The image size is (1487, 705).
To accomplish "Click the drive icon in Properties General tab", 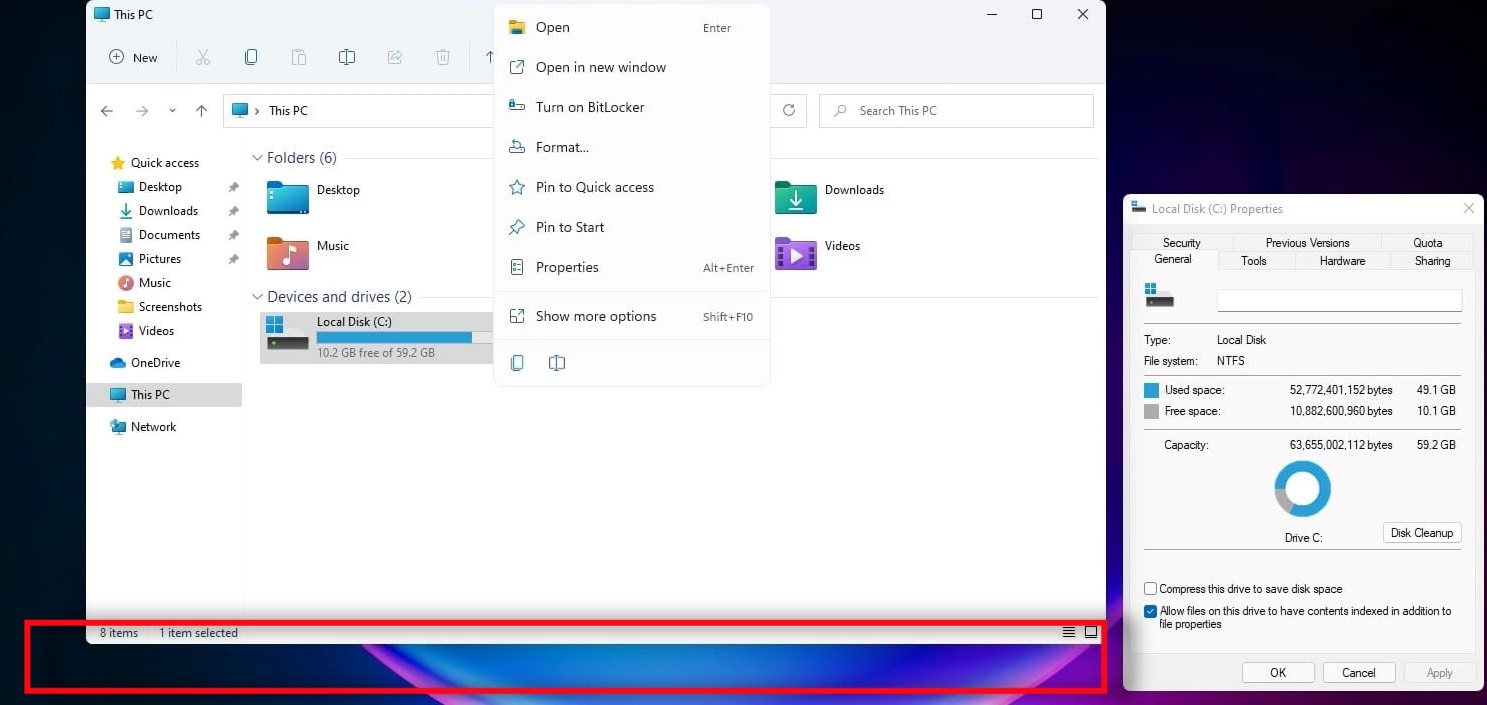I will [1159, 295].
